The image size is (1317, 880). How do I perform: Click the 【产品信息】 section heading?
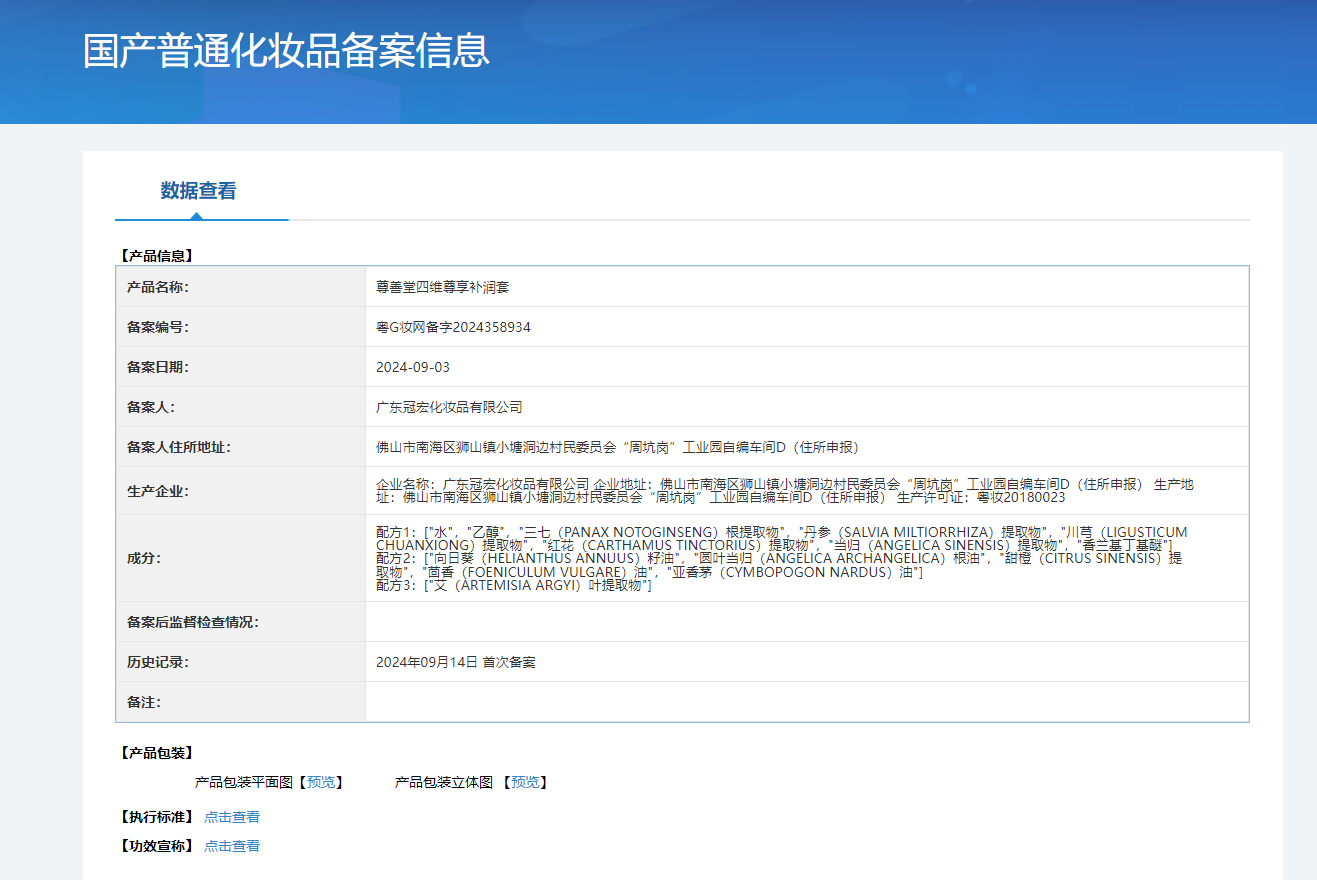154,256
